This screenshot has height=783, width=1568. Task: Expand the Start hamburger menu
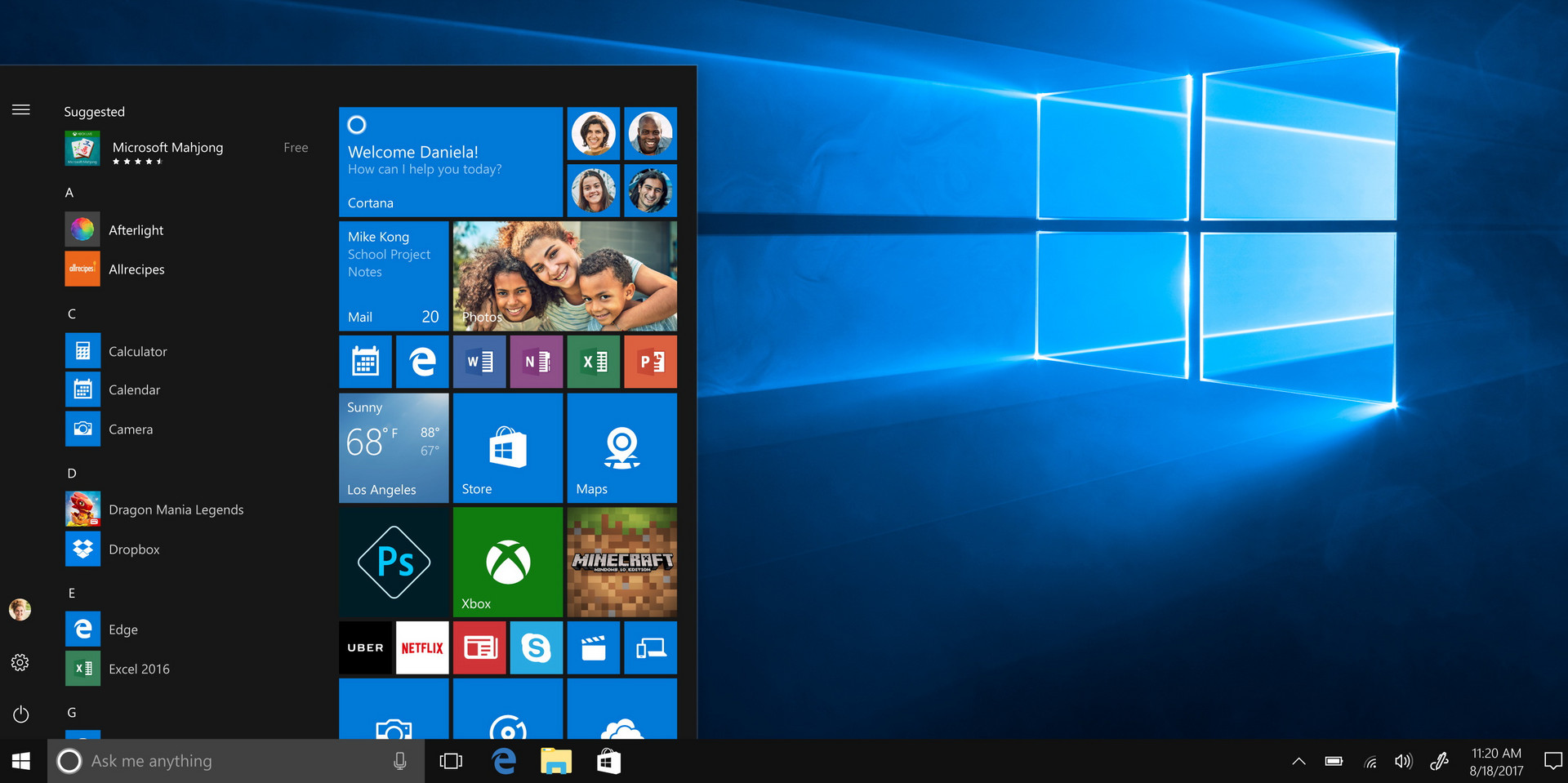click(21, 109)
